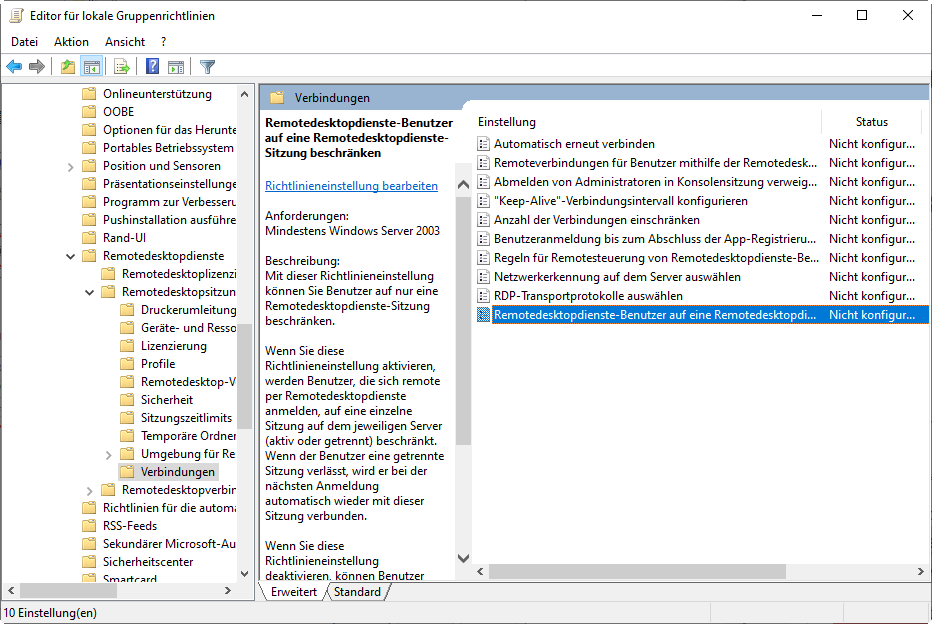This screenshot has width=932, height=624.
Task: Click the blue Back arrow in toolbar
Action: coord(14,67)
